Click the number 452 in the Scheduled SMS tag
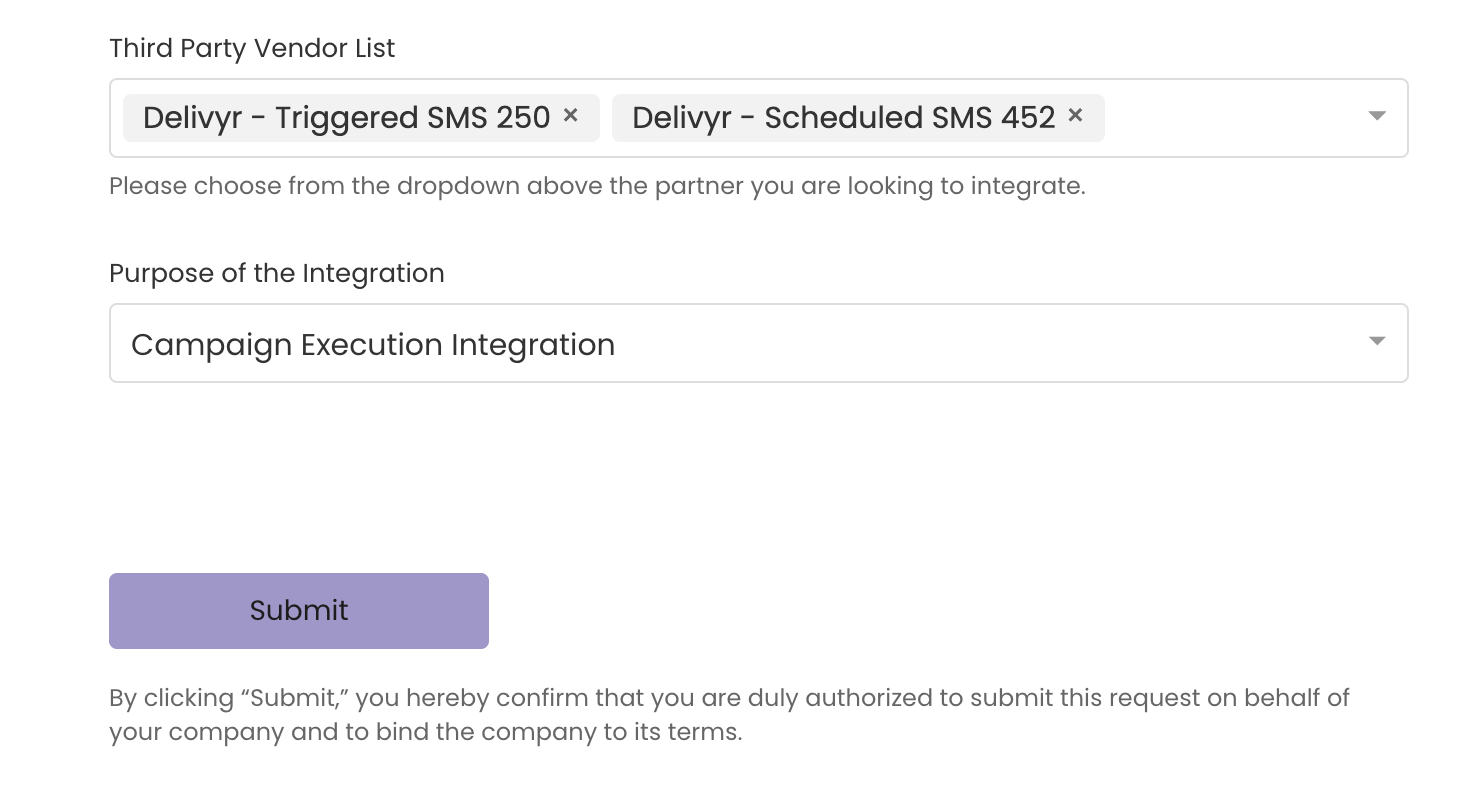 click(1026, 118)
